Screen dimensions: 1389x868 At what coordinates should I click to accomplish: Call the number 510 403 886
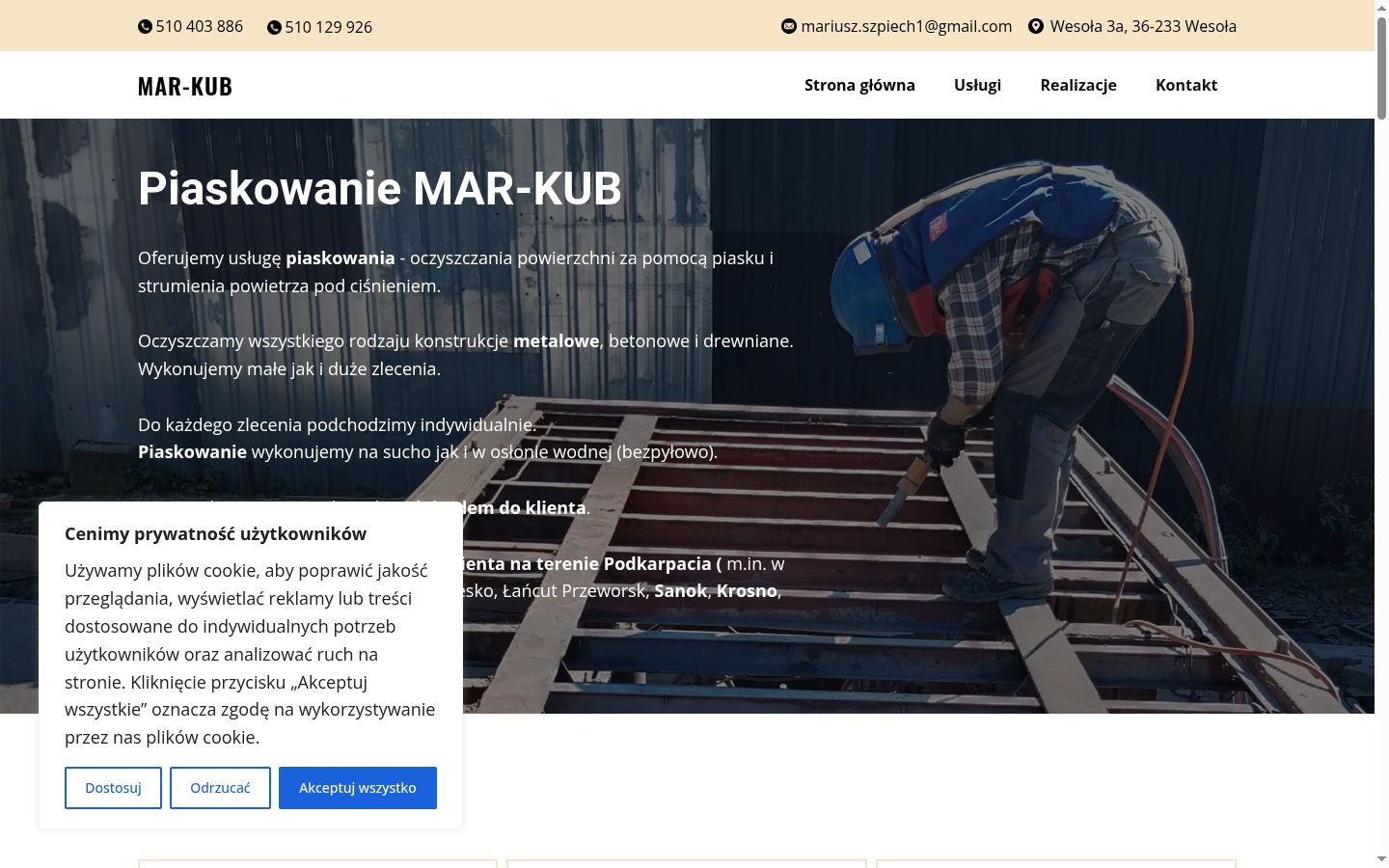(x=200, y=26)
